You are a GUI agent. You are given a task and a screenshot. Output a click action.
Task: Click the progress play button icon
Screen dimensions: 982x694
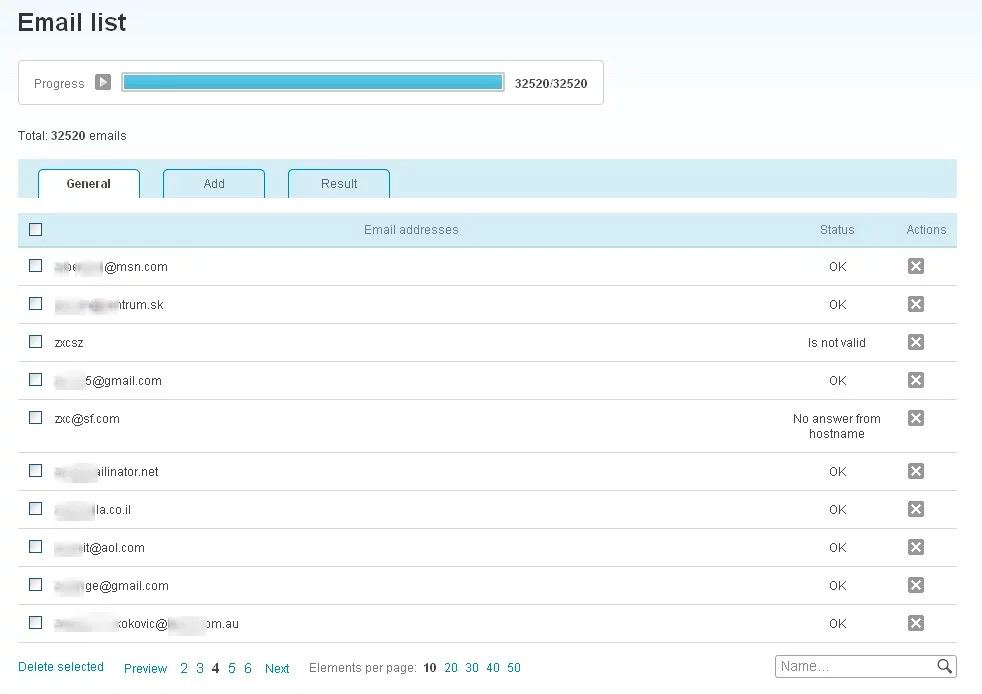(x=103, y=82)
